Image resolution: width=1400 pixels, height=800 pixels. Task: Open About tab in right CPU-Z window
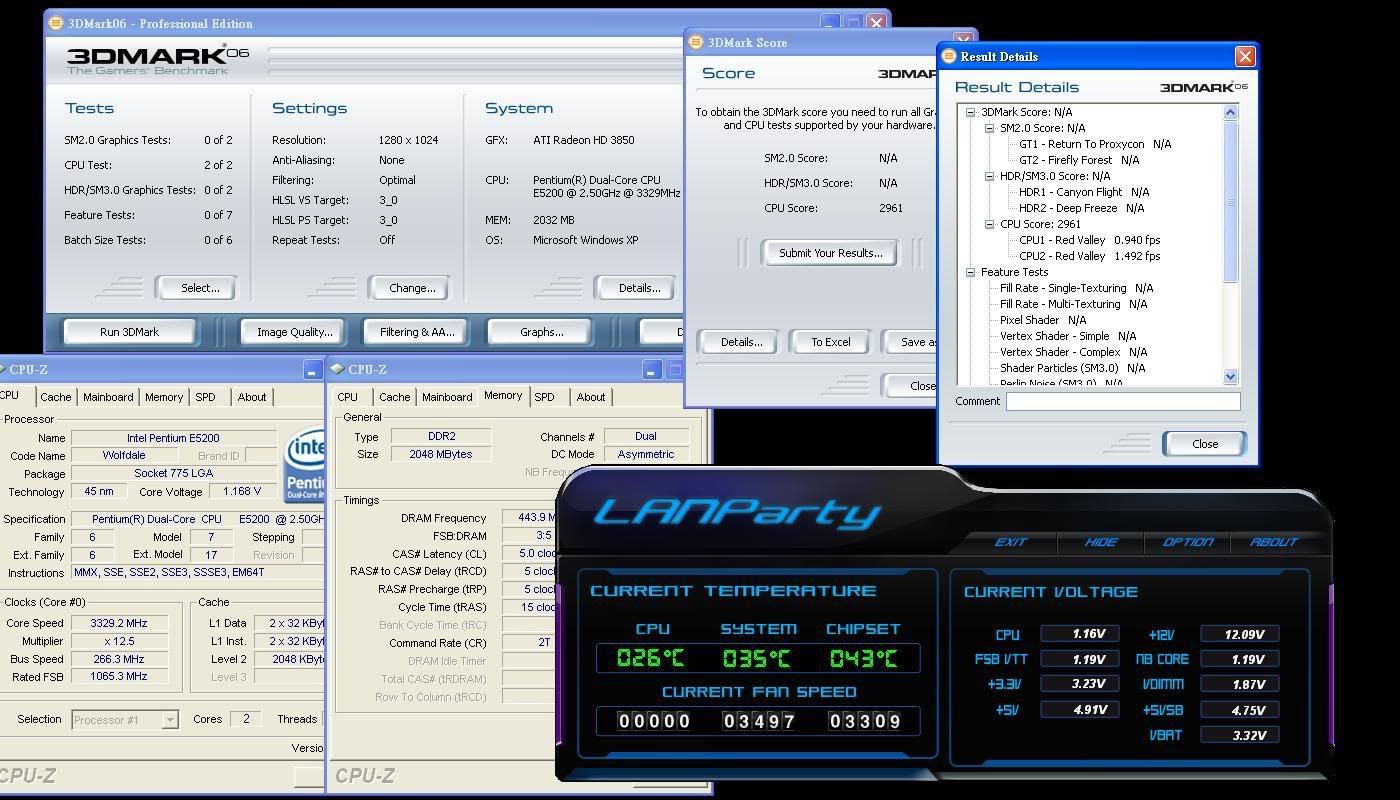591,397
